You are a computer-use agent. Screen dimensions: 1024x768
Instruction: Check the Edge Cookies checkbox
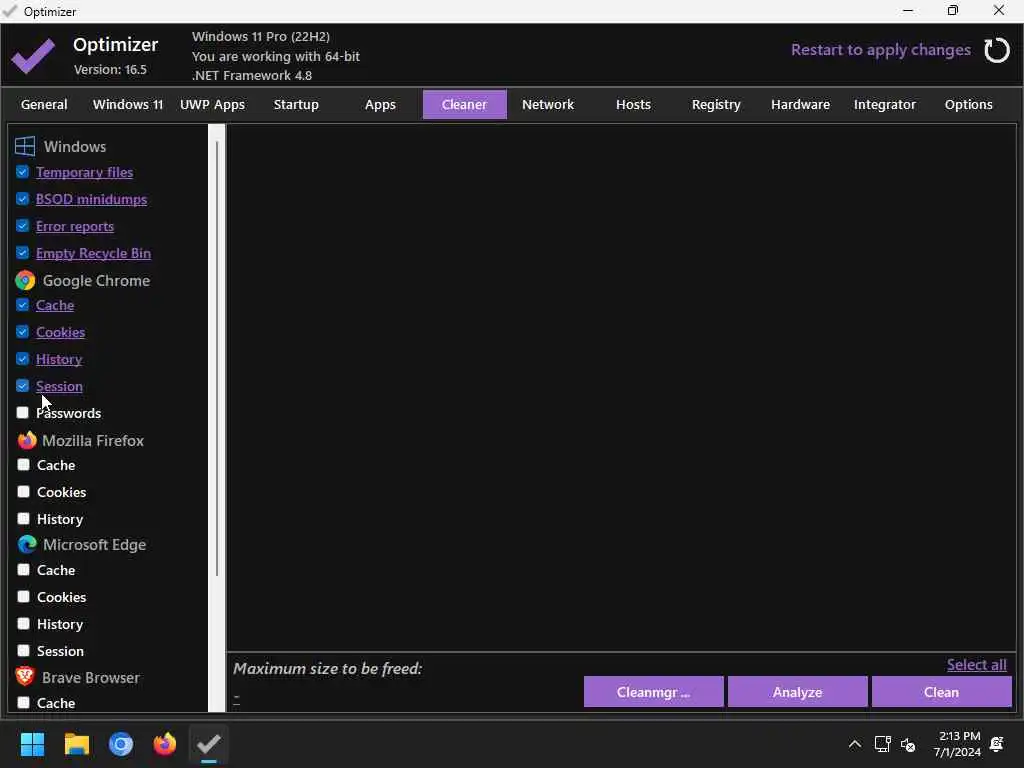tap(24, 596)
